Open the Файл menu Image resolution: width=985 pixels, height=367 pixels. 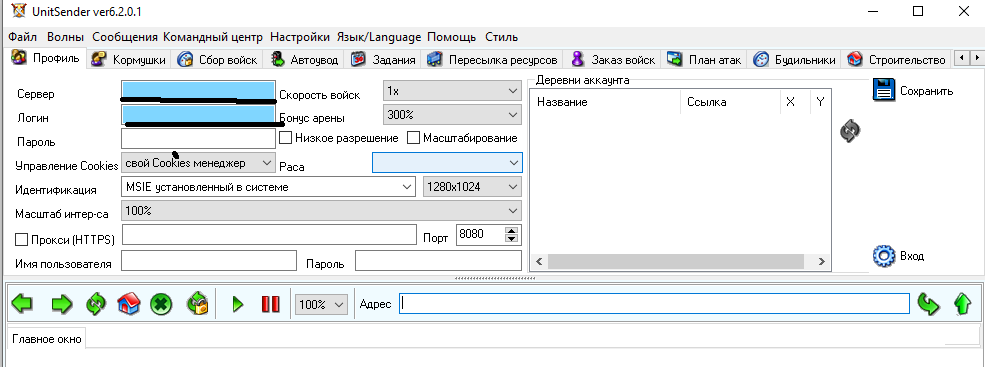coord(23,37)
